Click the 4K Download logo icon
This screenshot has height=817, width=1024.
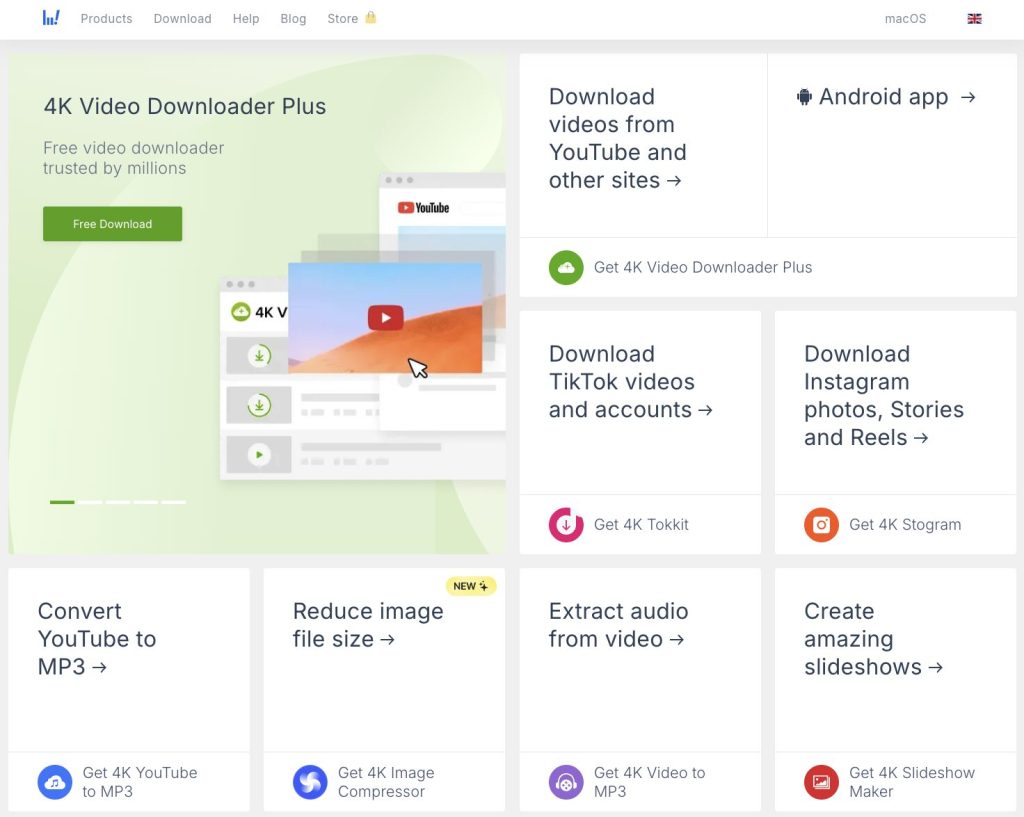(51, 18)
